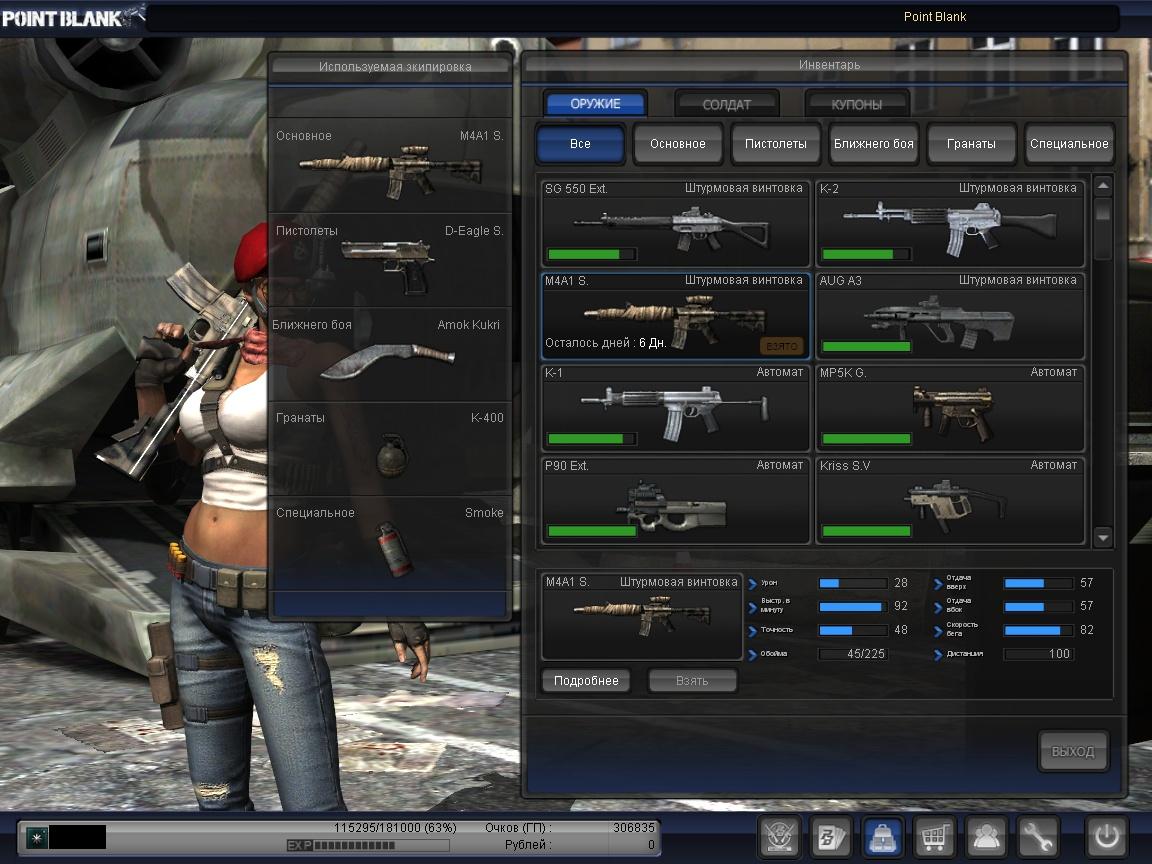Viewport: 1152px width, 864px height.
Task: Click the Дистанция stat arrow
Action: pyautogui.click(x=938, y=655)
